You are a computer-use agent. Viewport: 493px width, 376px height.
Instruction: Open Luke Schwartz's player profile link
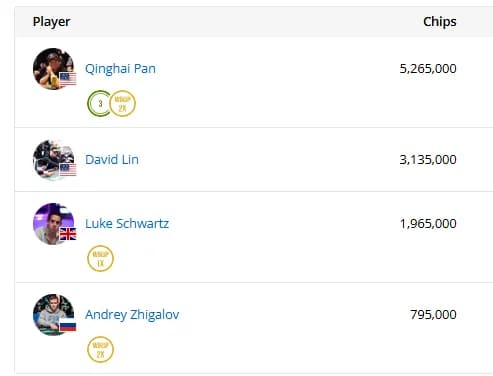[127, 224]
